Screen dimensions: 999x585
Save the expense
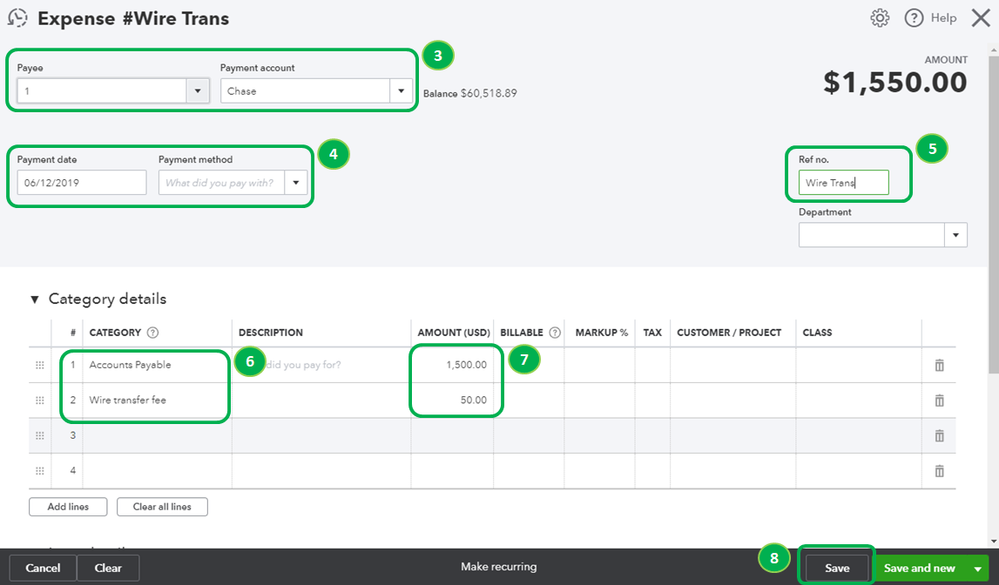(836, 566)
